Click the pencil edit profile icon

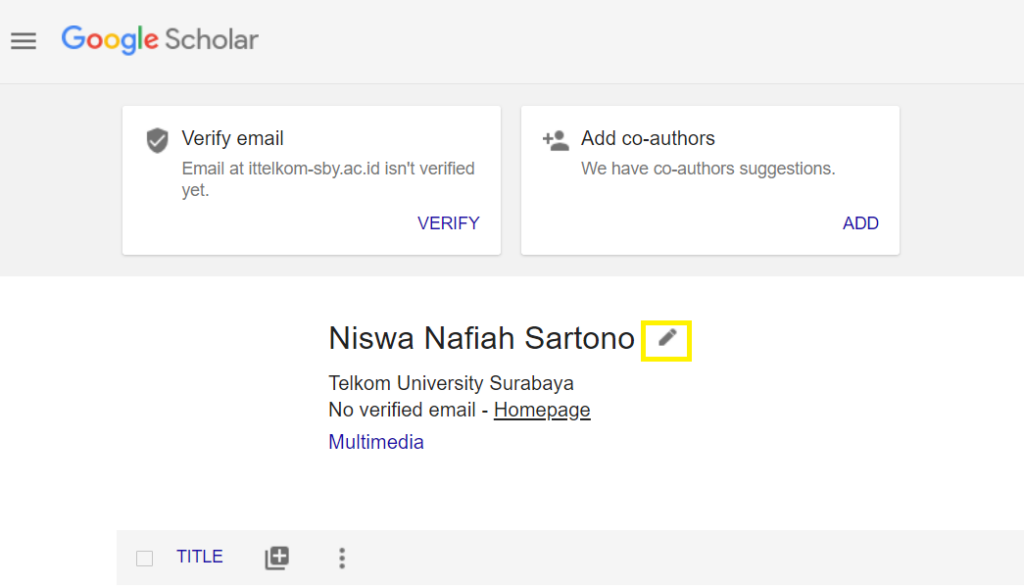[667, 338]
